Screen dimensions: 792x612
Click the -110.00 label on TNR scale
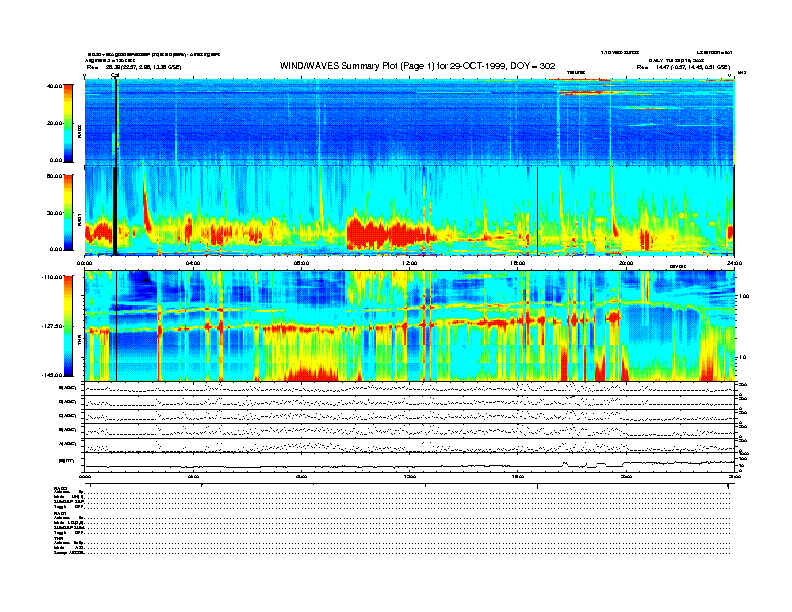click(51, 277)
